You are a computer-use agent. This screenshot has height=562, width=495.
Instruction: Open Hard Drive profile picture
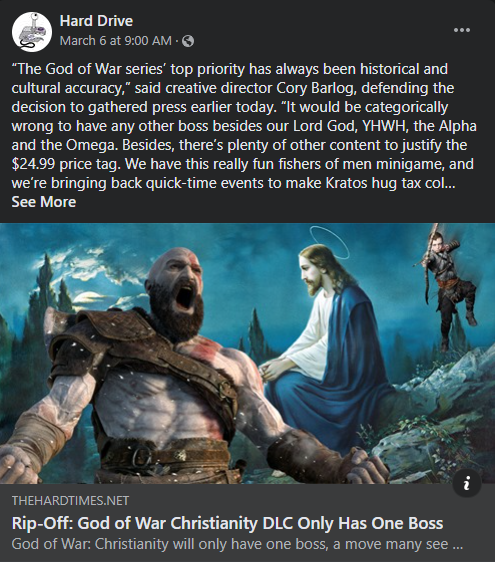click(32, 32)
